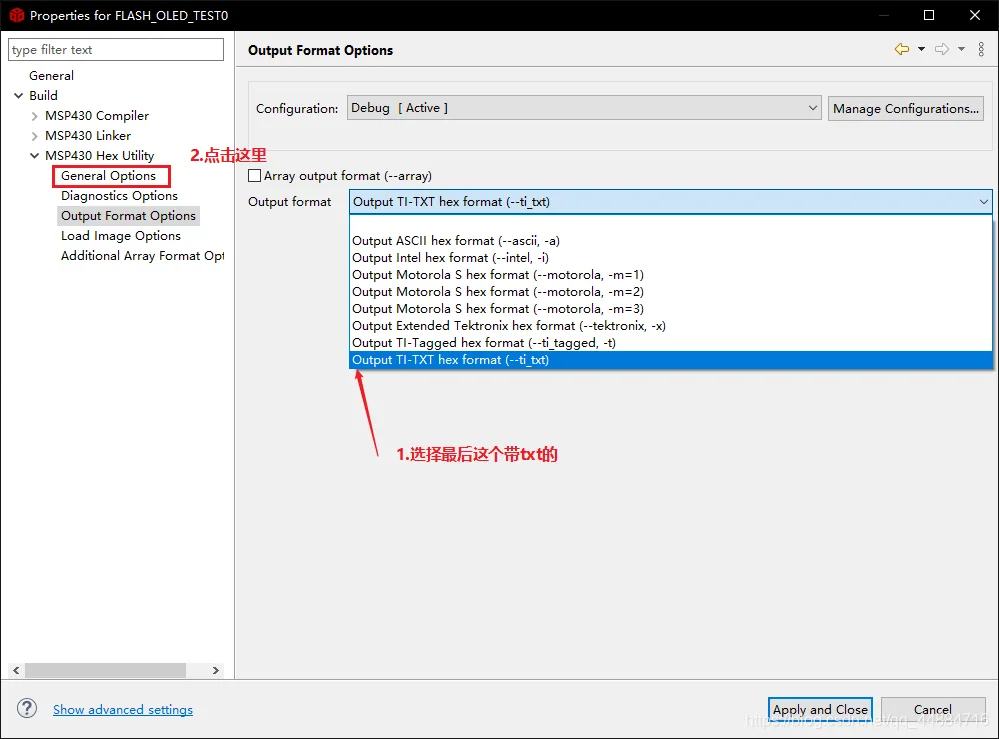Click the right scroll arrow in tree panel
Screen dimensions: 999x739
click(x=215, y=670)
